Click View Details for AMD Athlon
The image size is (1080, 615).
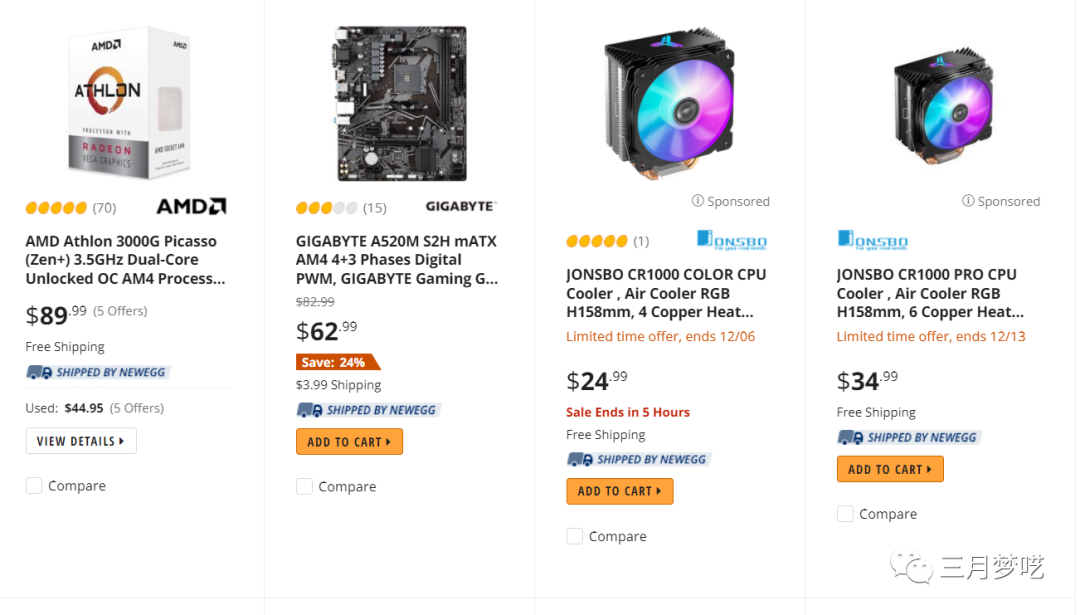pyautogui.click(x=81, y=441)
